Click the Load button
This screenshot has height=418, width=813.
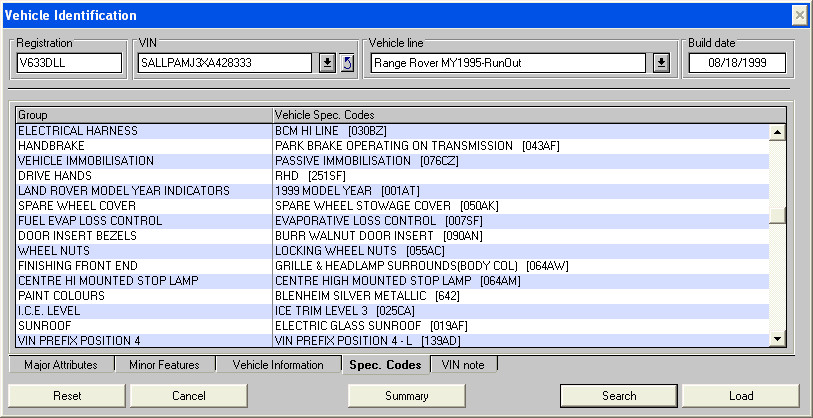(x=740, y=396)
